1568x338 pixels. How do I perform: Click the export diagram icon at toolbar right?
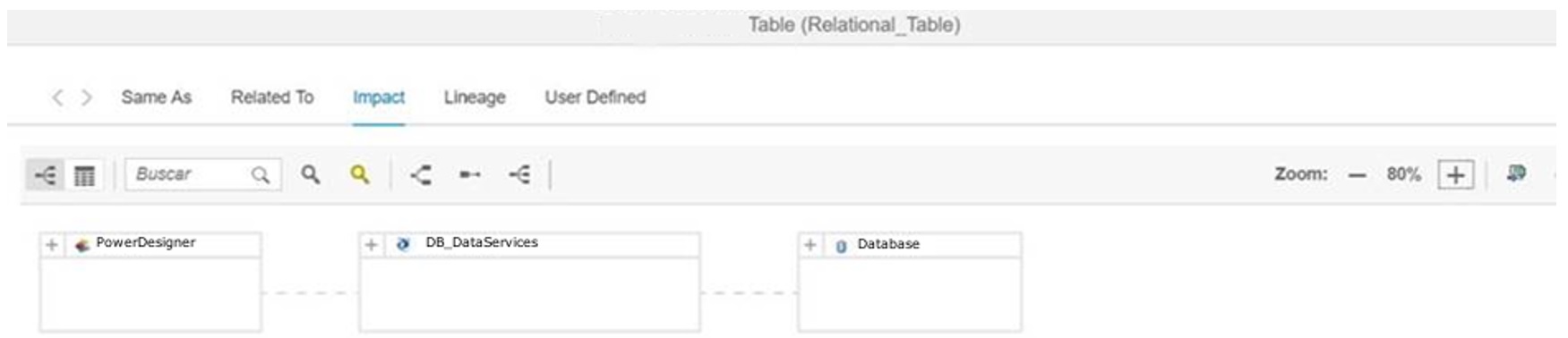pos(1516,173)
